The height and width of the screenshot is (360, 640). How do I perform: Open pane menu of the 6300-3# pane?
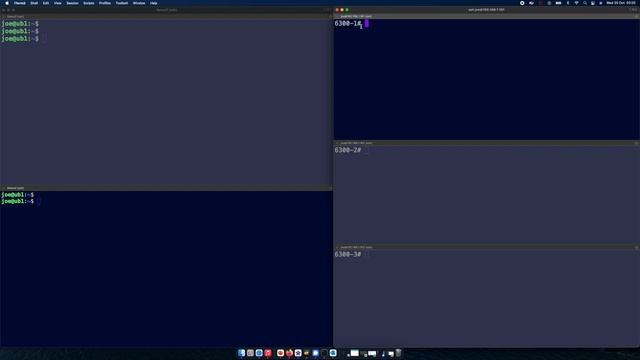[636, 247]
